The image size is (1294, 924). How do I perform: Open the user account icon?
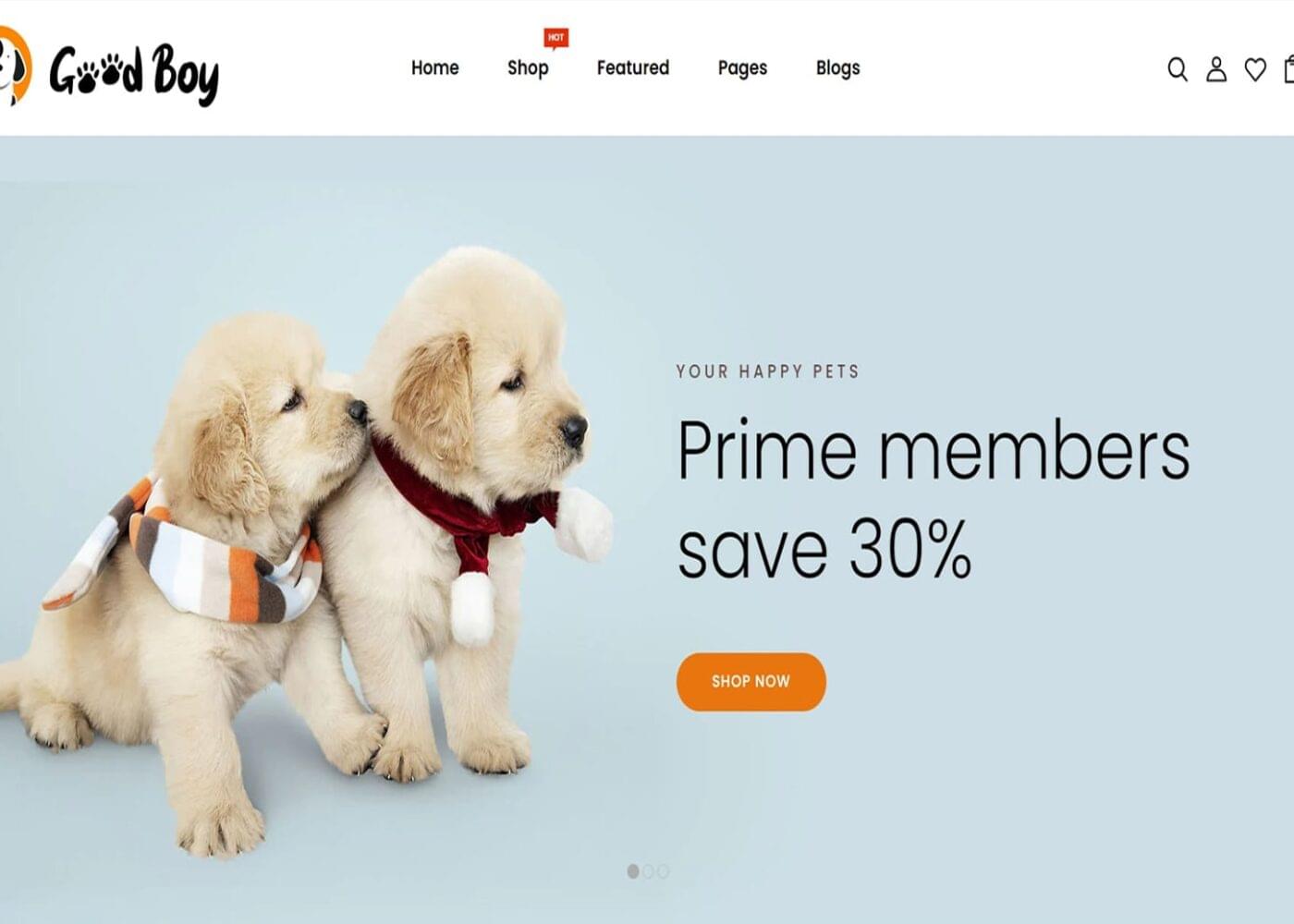point(1216,69)
